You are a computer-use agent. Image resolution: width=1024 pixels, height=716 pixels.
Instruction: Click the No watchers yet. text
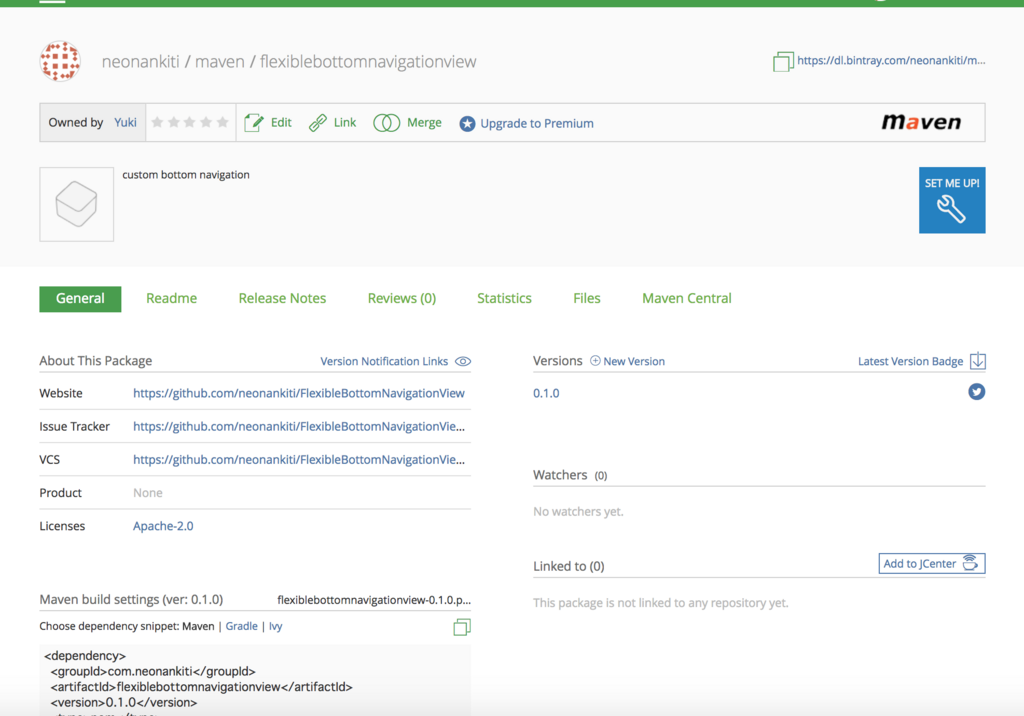click(x=578, y=512)
